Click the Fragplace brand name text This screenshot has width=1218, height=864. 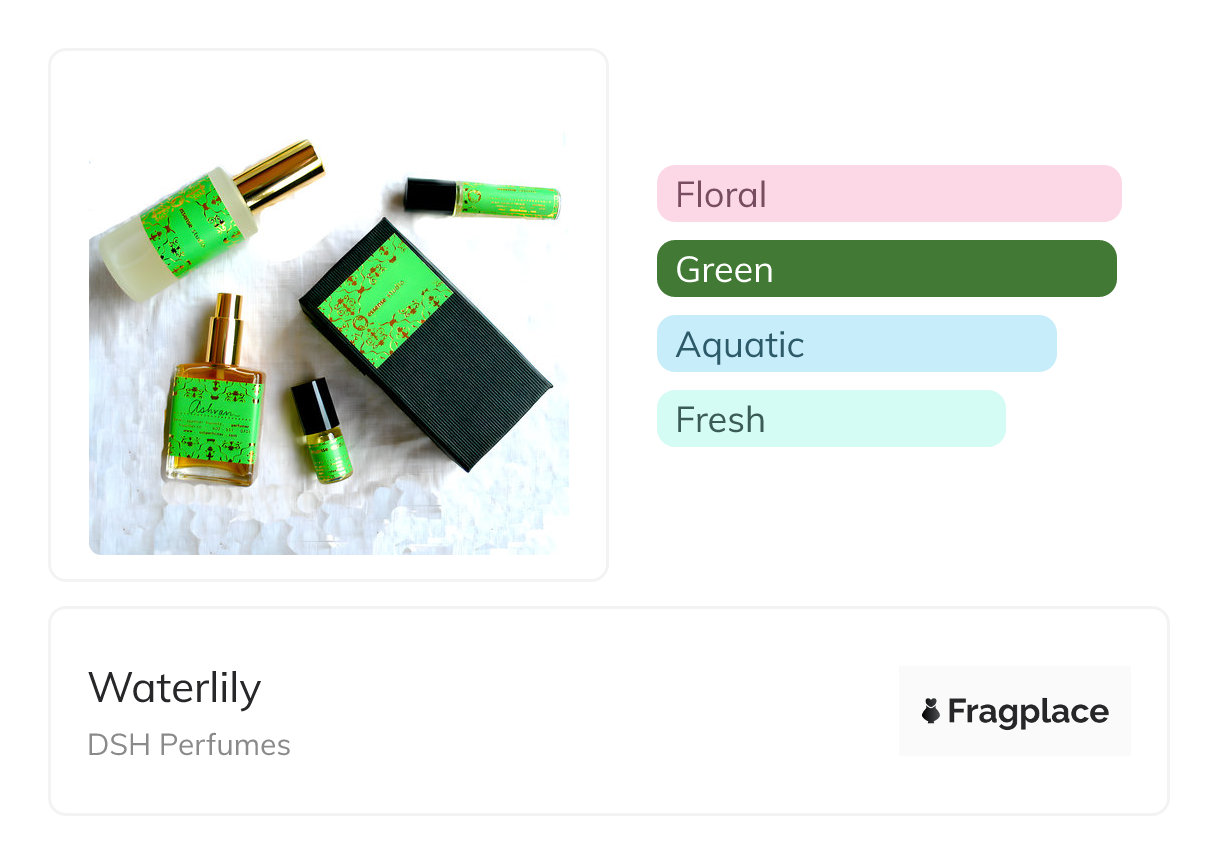[x=1027, y=711]
